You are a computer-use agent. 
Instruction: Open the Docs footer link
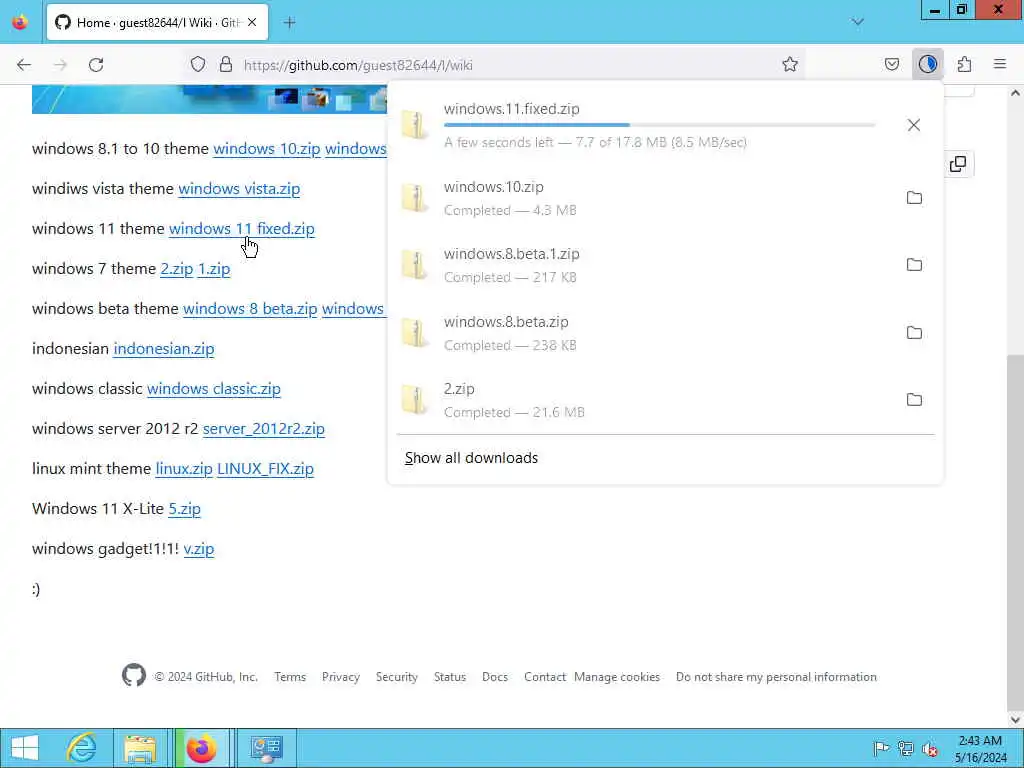[495, 677]
